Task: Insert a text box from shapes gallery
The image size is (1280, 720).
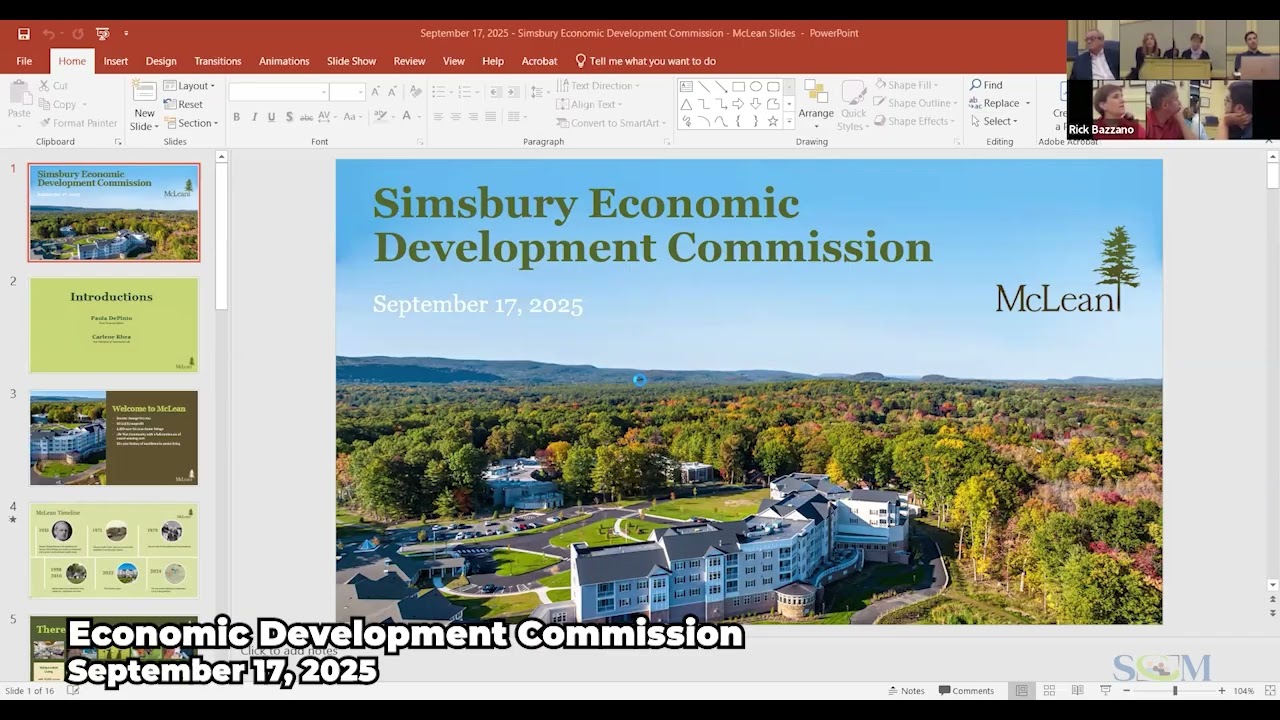Action: coord(686,87)
